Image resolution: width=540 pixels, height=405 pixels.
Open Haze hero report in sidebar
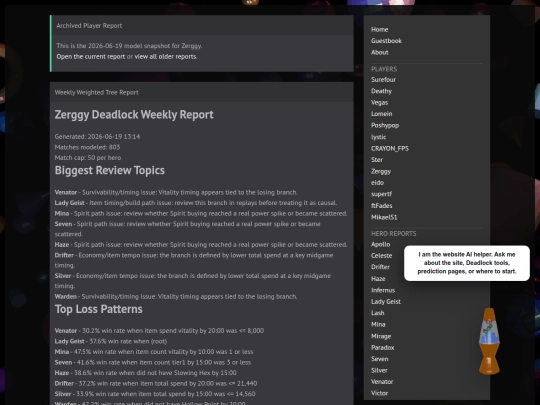[x=378, y=279]
